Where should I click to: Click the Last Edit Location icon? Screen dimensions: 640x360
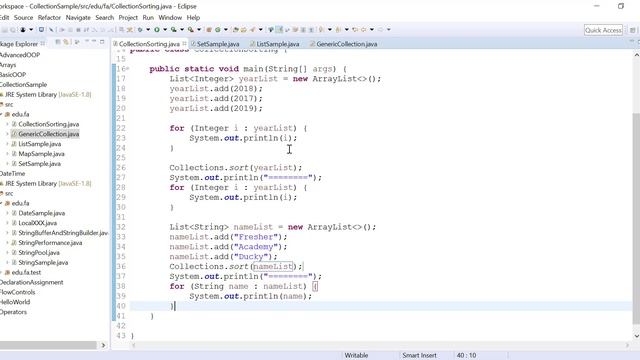click(355, 29)
